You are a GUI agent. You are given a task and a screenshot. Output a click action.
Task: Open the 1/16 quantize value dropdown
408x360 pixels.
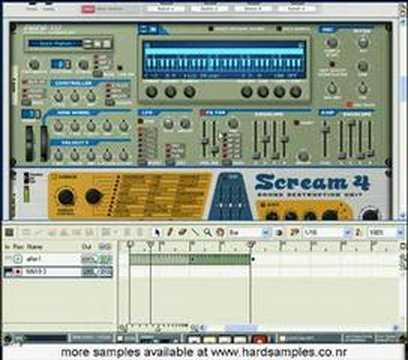tap(348, 232)
